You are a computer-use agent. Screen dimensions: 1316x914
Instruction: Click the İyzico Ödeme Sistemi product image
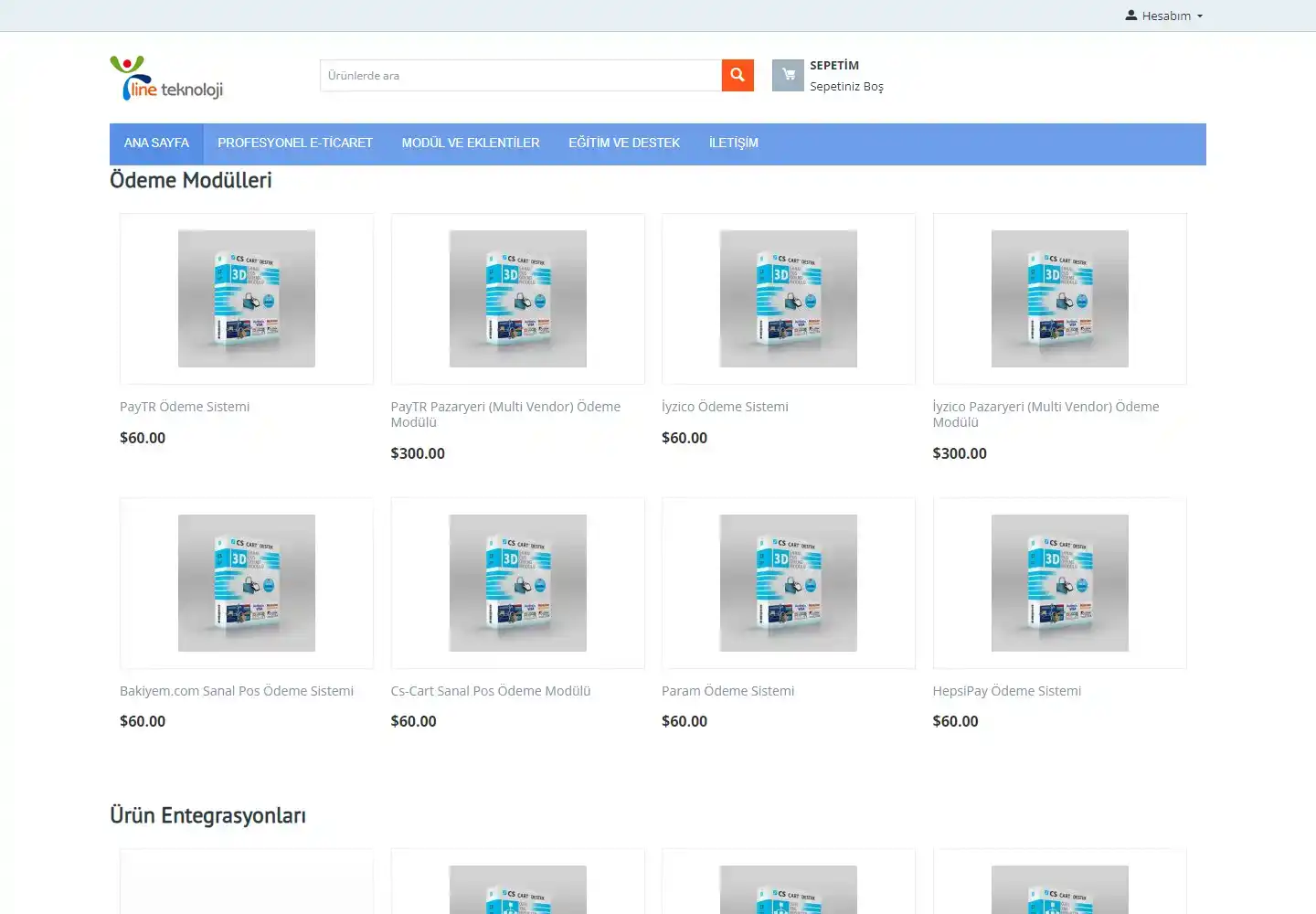[x=789, y=299]
